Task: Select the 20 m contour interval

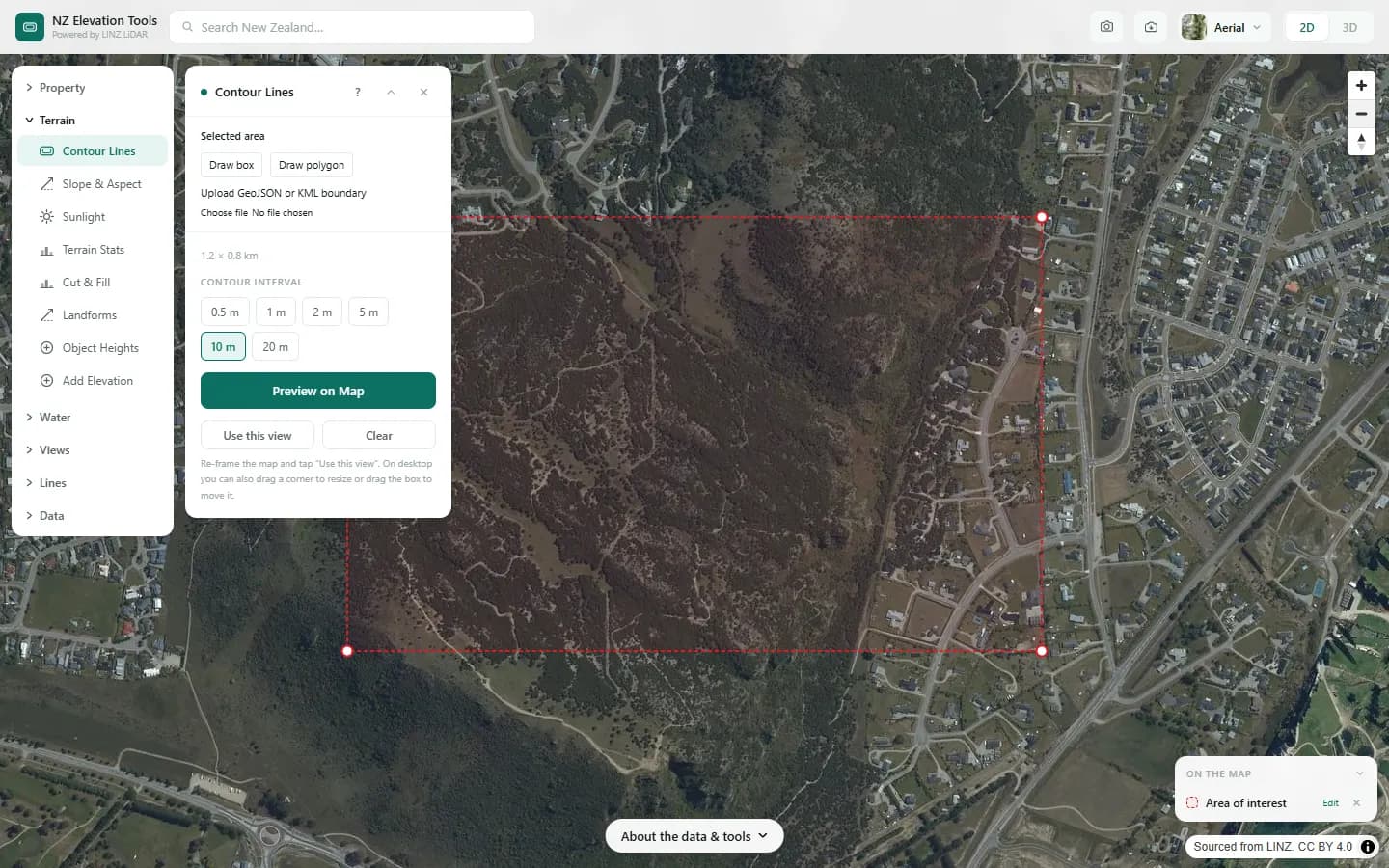Action: point(275,347)
